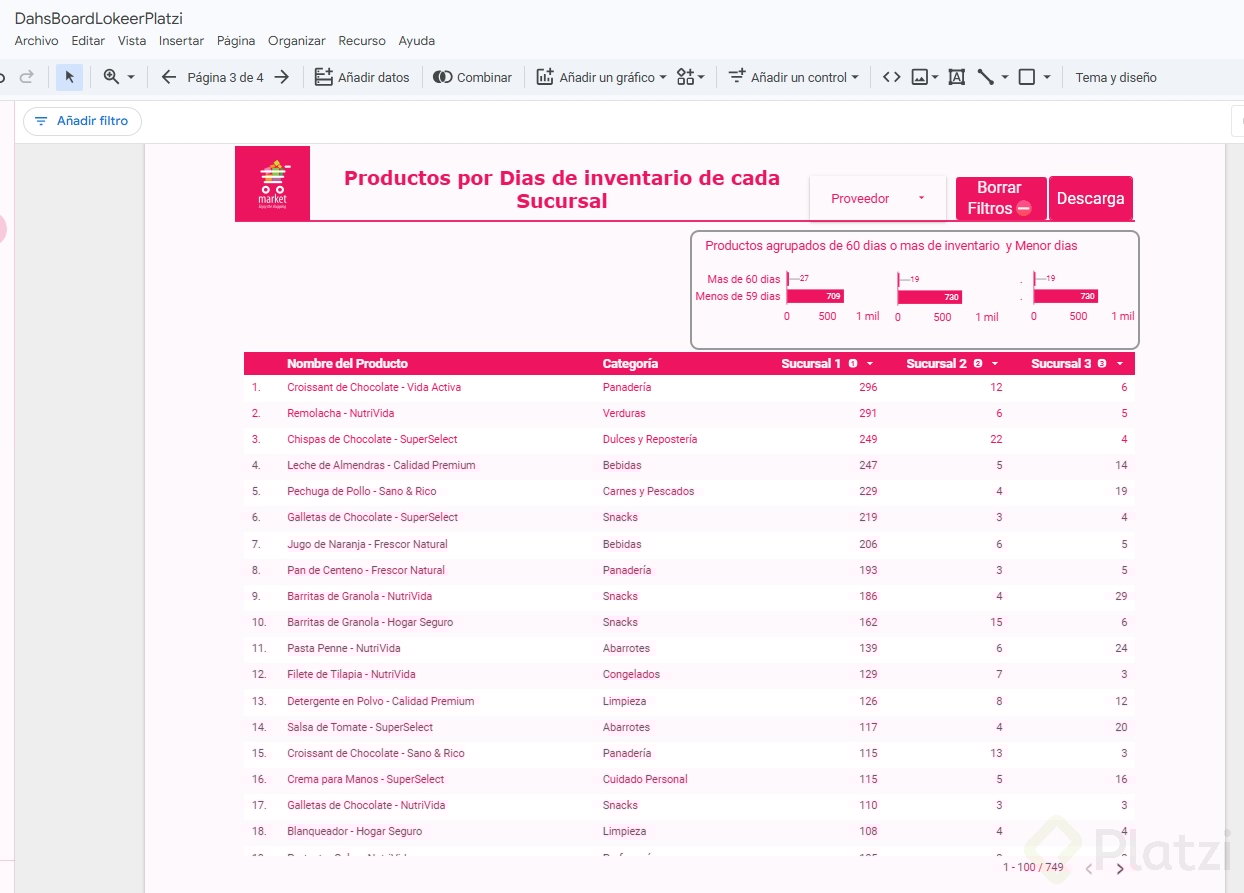Click the insert image icon

click(x=921, y=77)
